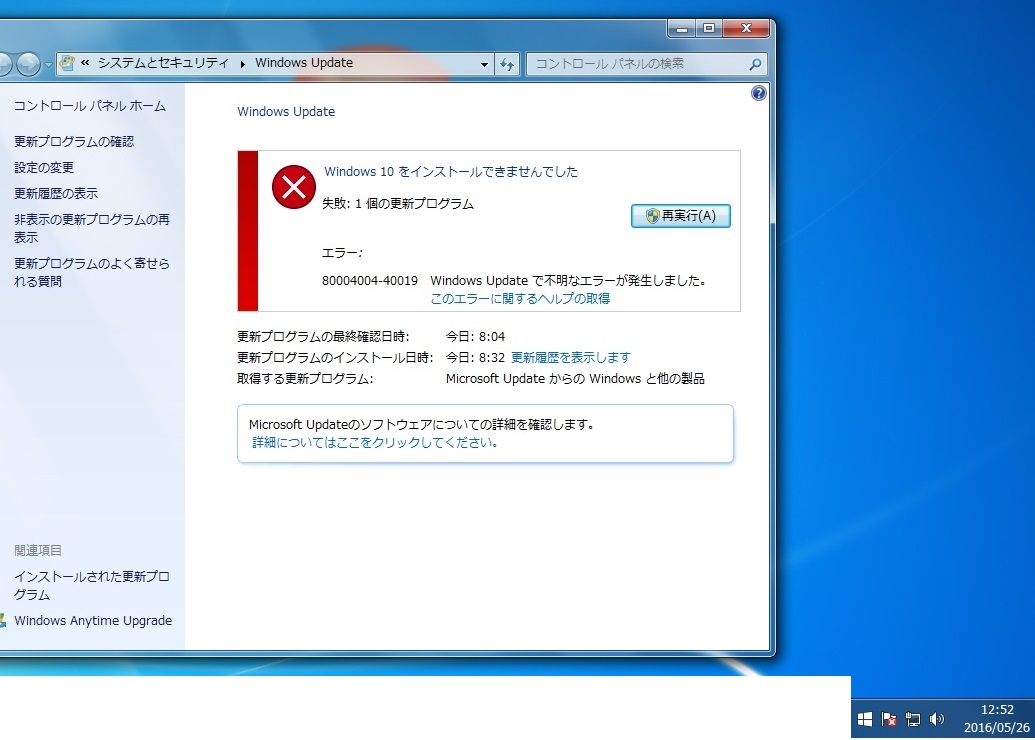The width and height of the screenshot is (1035, 740).
Task: Open 更新履歴の表示 in sidebar
Action: coord(55,193)
